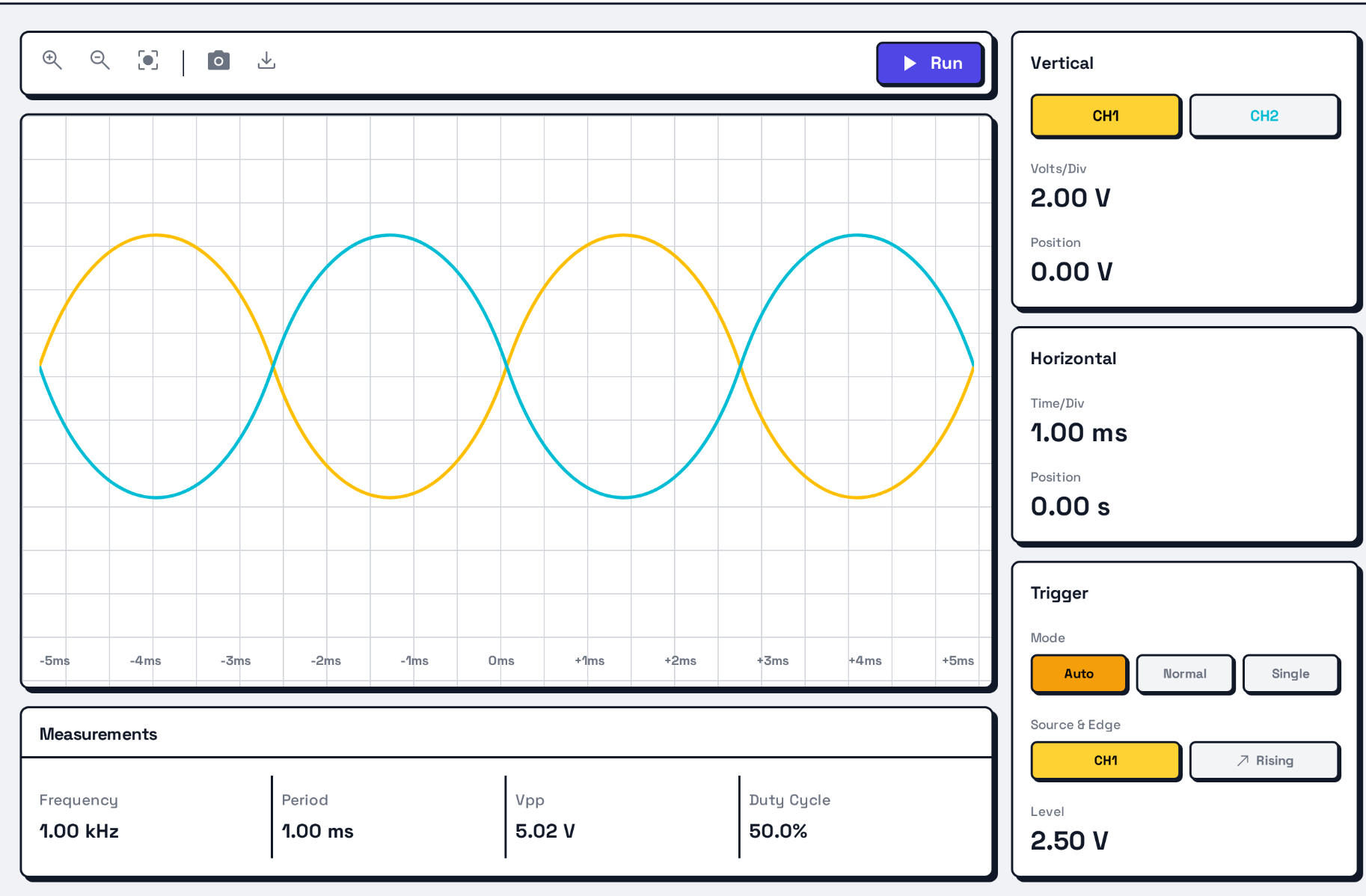Click the horizontal Position value 0.00 s
Image resolution: width=1366 pixels, height=896 pixels.
click(x=1070, y=506)
